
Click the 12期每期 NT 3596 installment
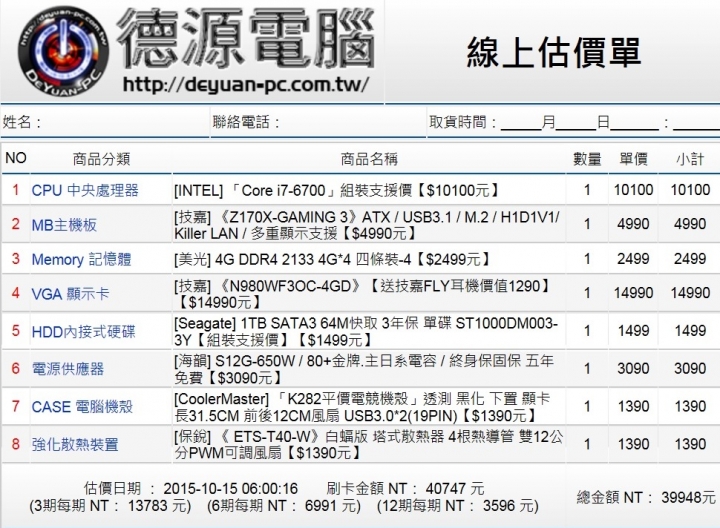point(457,506)
